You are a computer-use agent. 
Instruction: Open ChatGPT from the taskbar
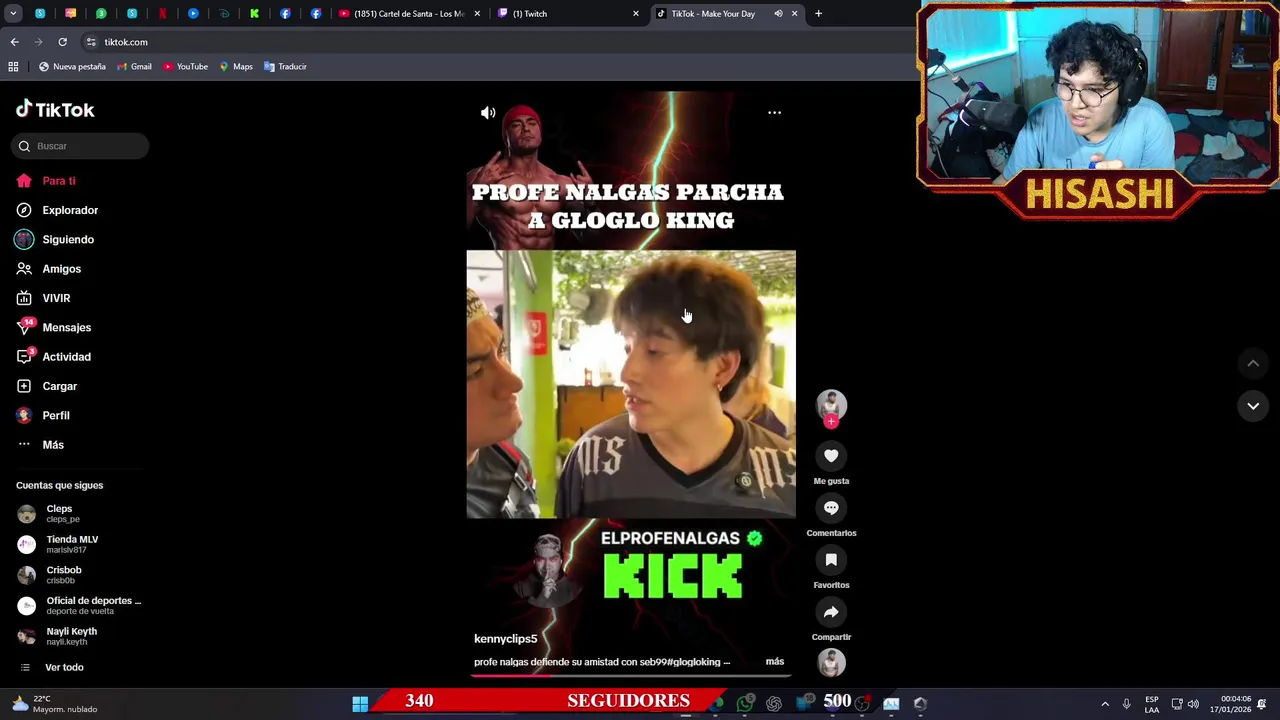click(774, 704)
